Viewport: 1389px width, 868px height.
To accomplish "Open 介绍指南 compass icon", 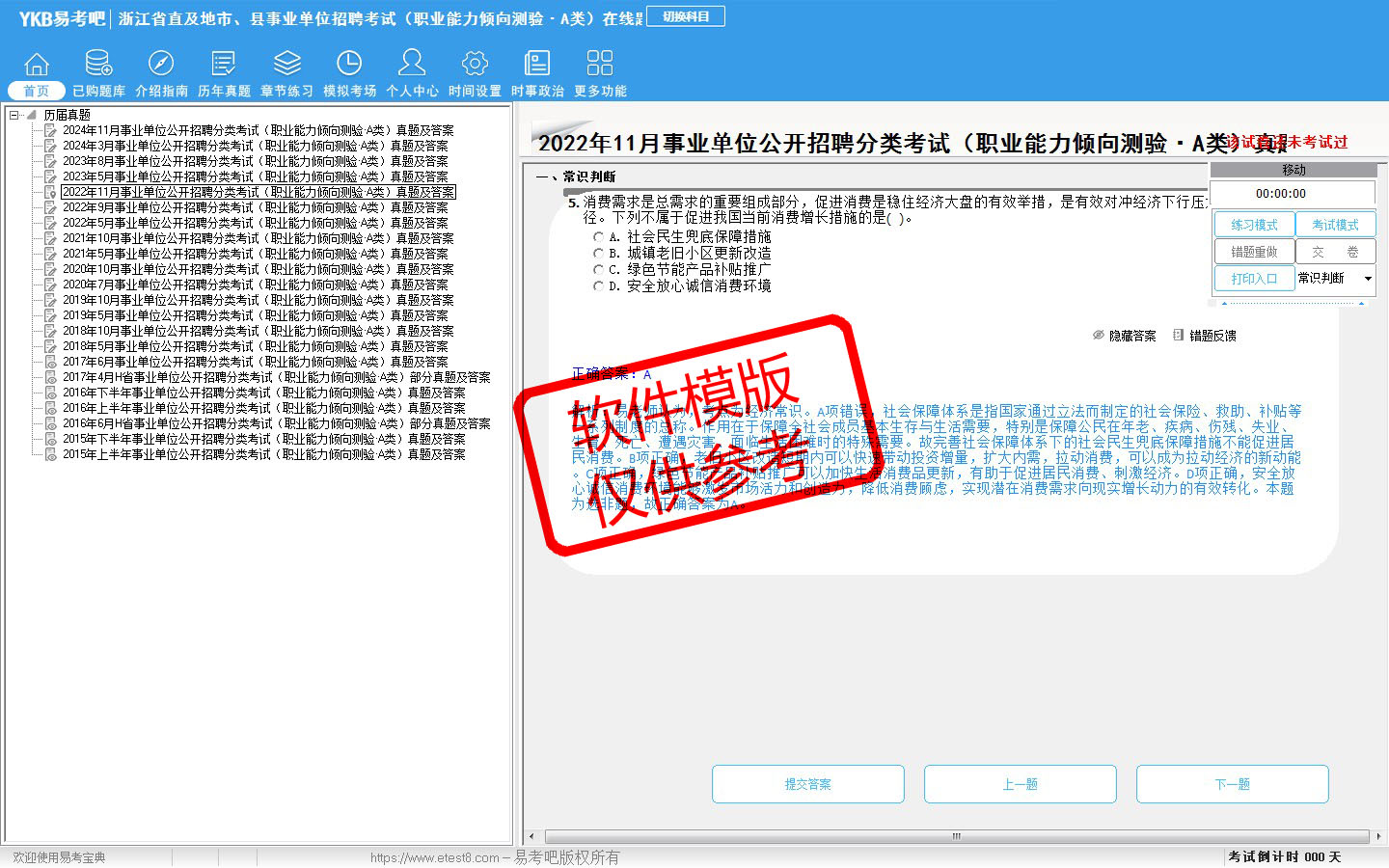I will point(161,65).
